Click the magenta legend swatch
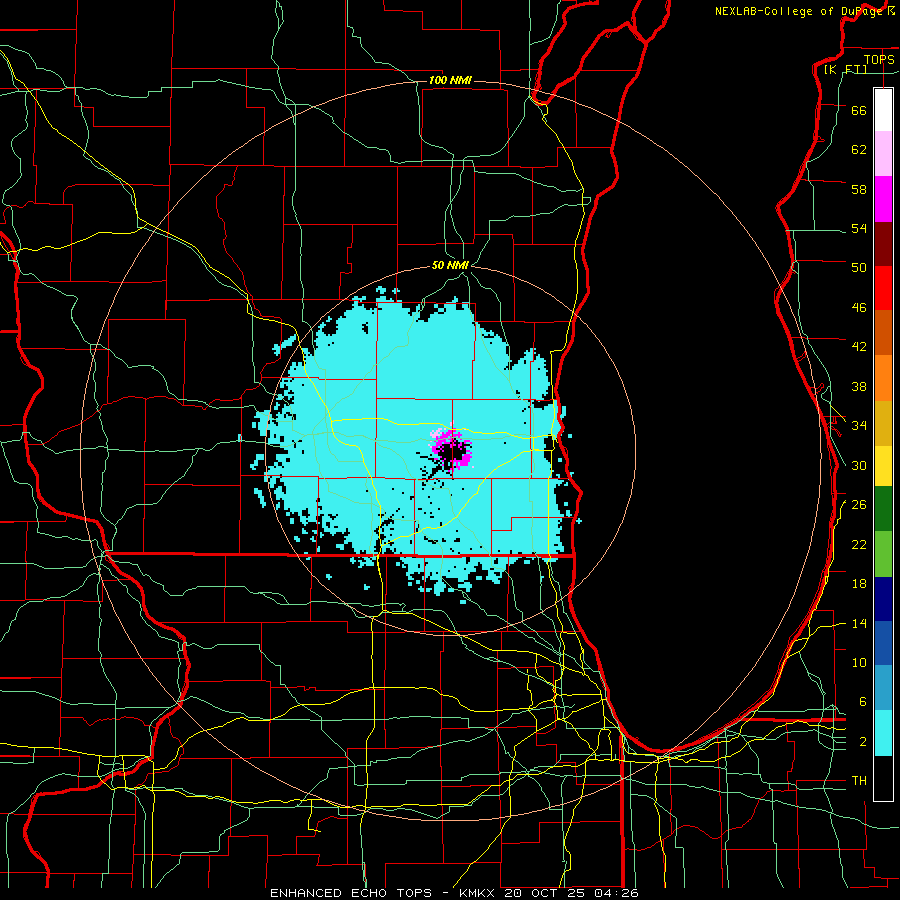 (883, 199)
